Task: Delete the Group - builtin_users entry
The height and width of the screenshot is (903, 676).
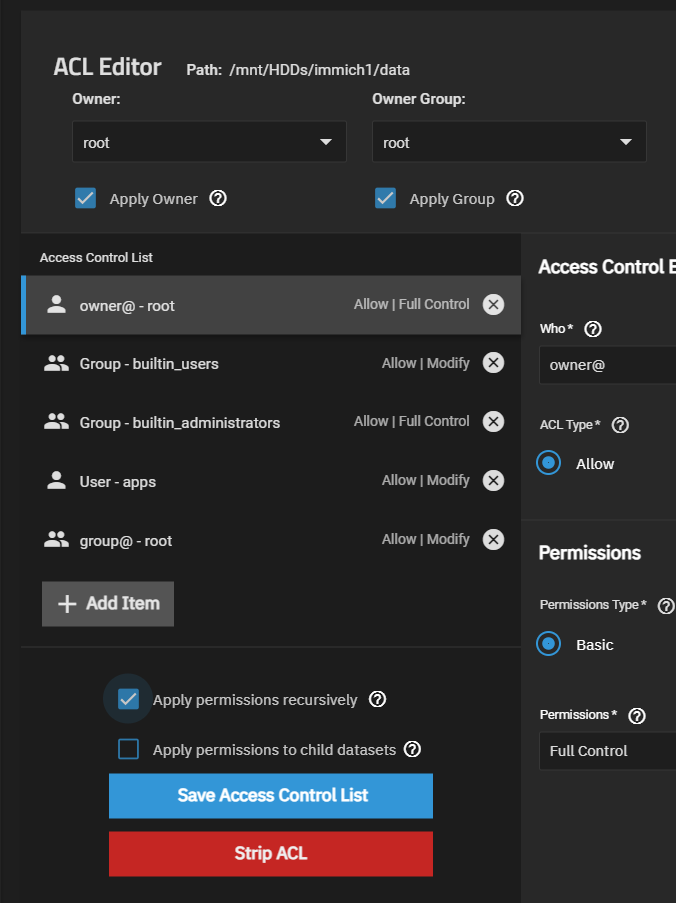Action: pos(493,363)
